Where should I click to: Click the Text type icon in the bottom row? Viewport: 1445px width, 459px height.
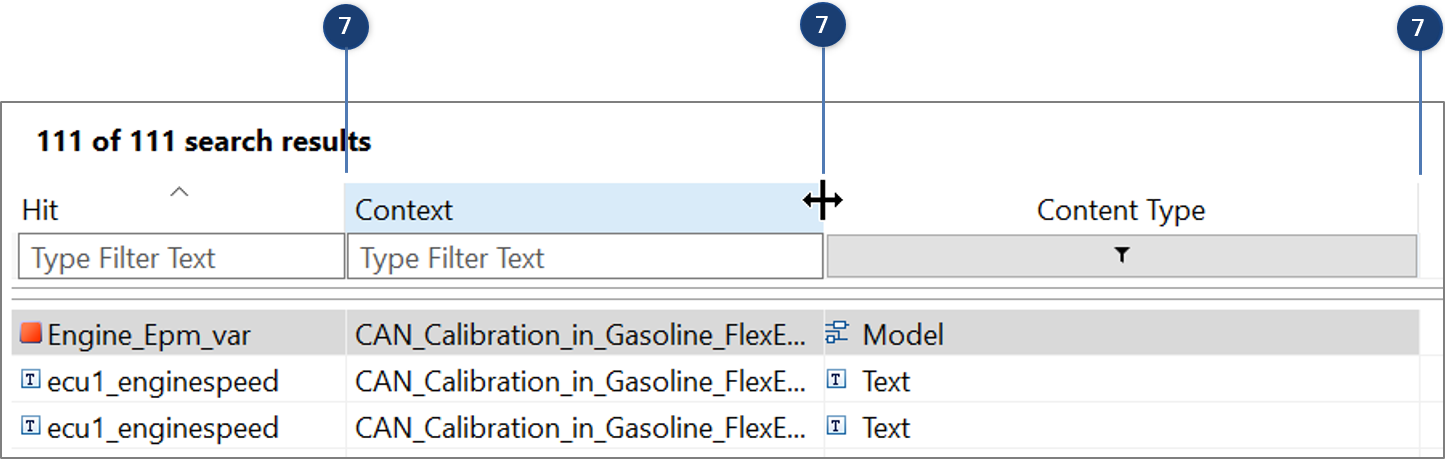point(838,427)
